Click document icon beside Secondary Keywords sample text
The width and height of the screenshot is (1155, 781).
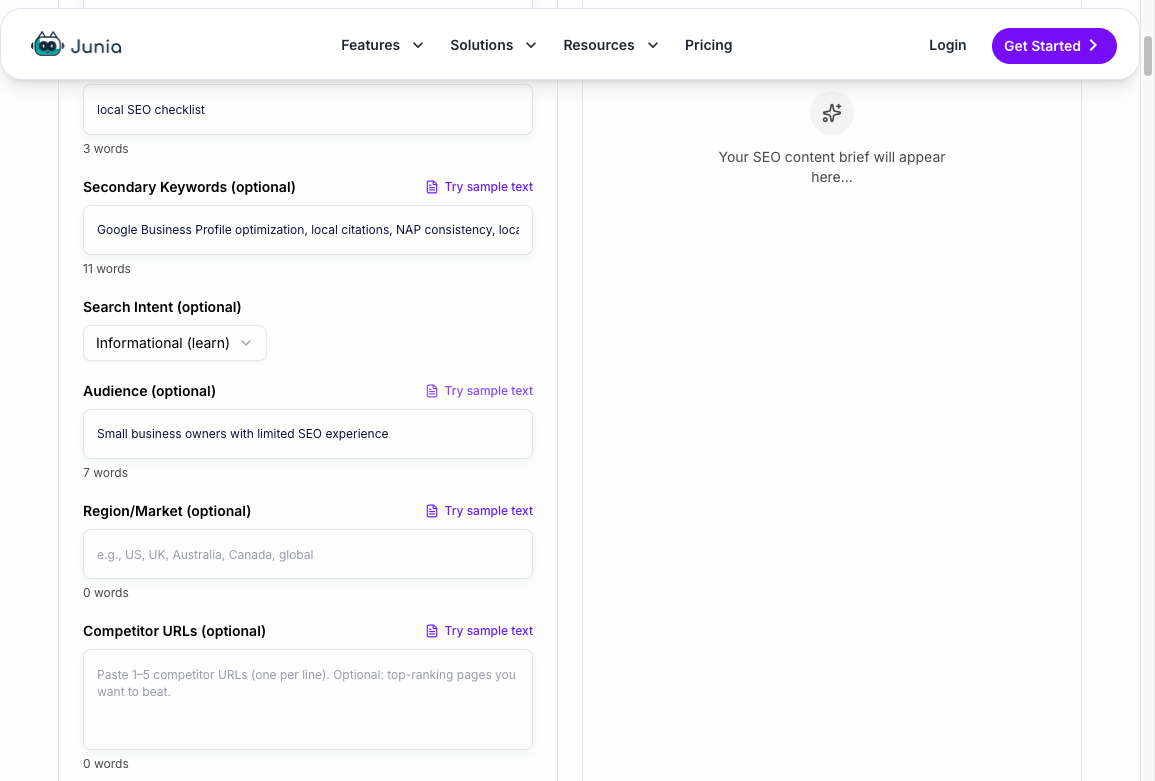[432, 187]
